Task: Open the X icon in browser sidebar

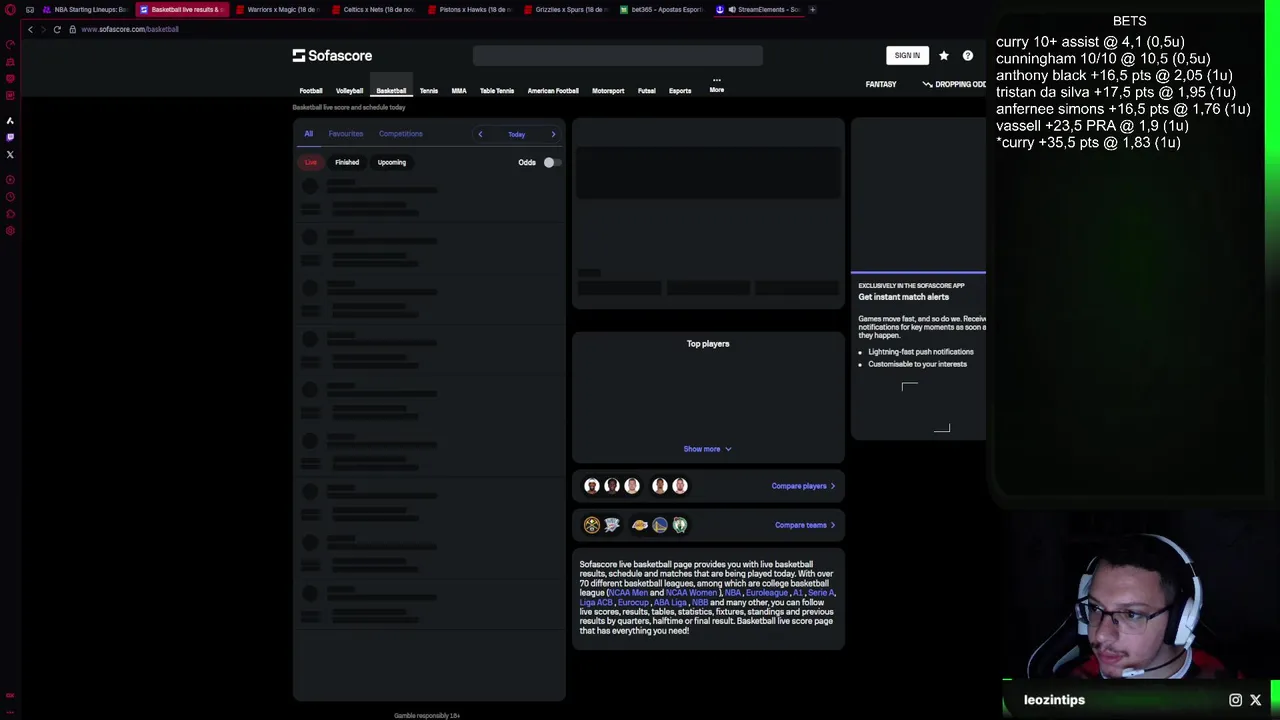Action: pyautogui.click(x=10, y=154)
